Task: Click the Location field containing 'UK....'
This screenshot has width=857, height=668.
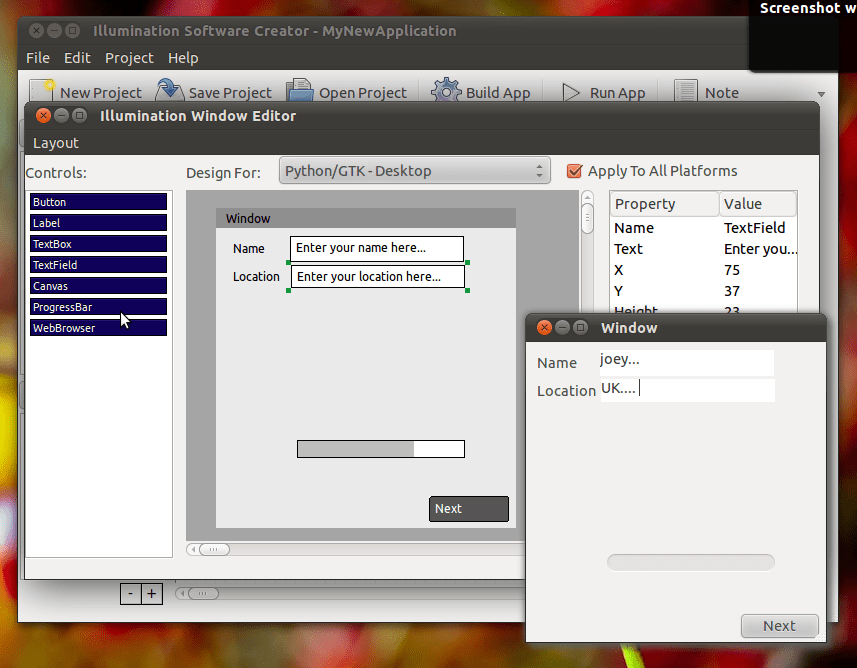Action: coord(688,390)
